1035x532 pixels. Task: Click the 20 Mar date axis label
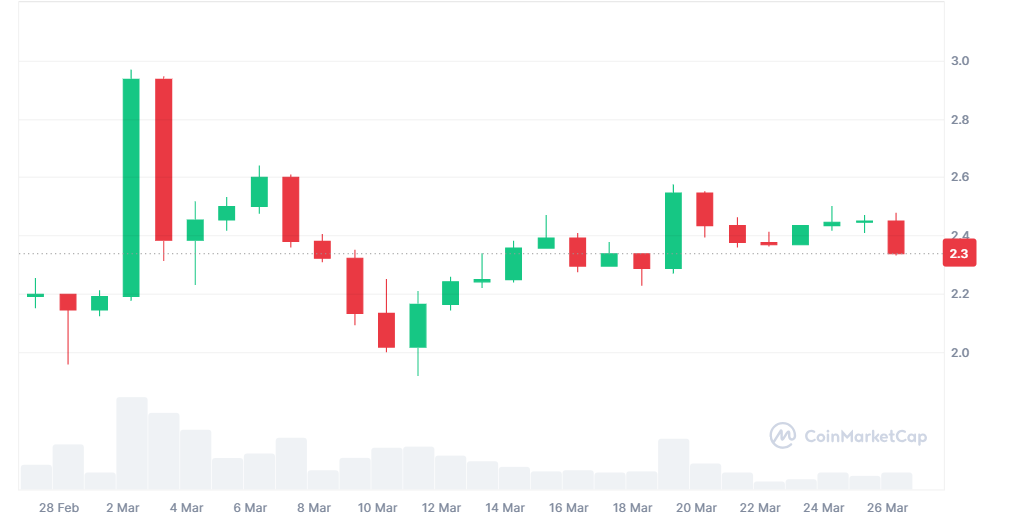(696, 508)
